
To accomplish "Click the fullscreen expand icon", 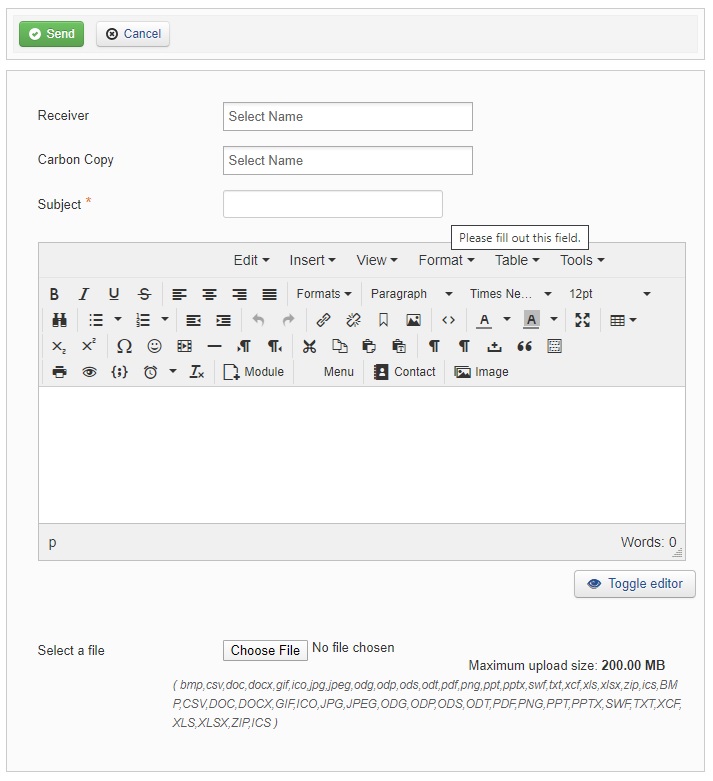I will coord(582,320).
